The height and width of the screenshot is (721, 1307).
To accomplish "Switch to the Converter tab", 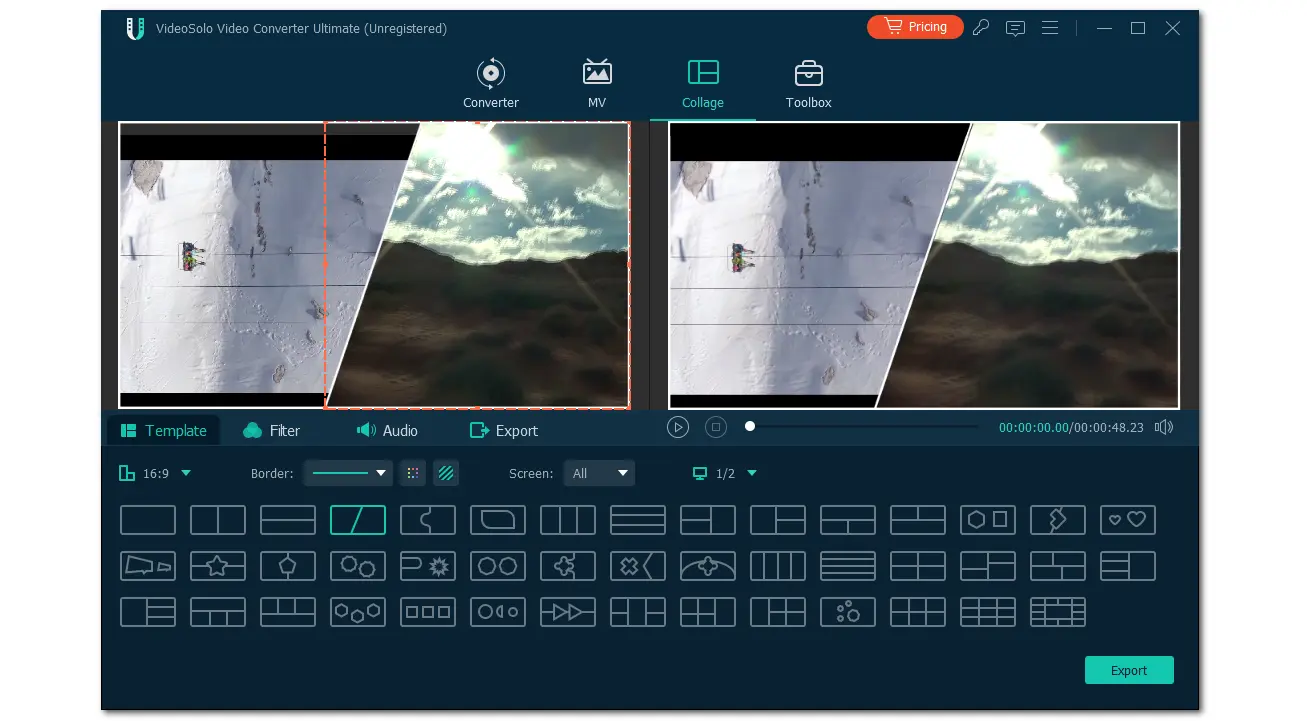I will coord(491,84).
